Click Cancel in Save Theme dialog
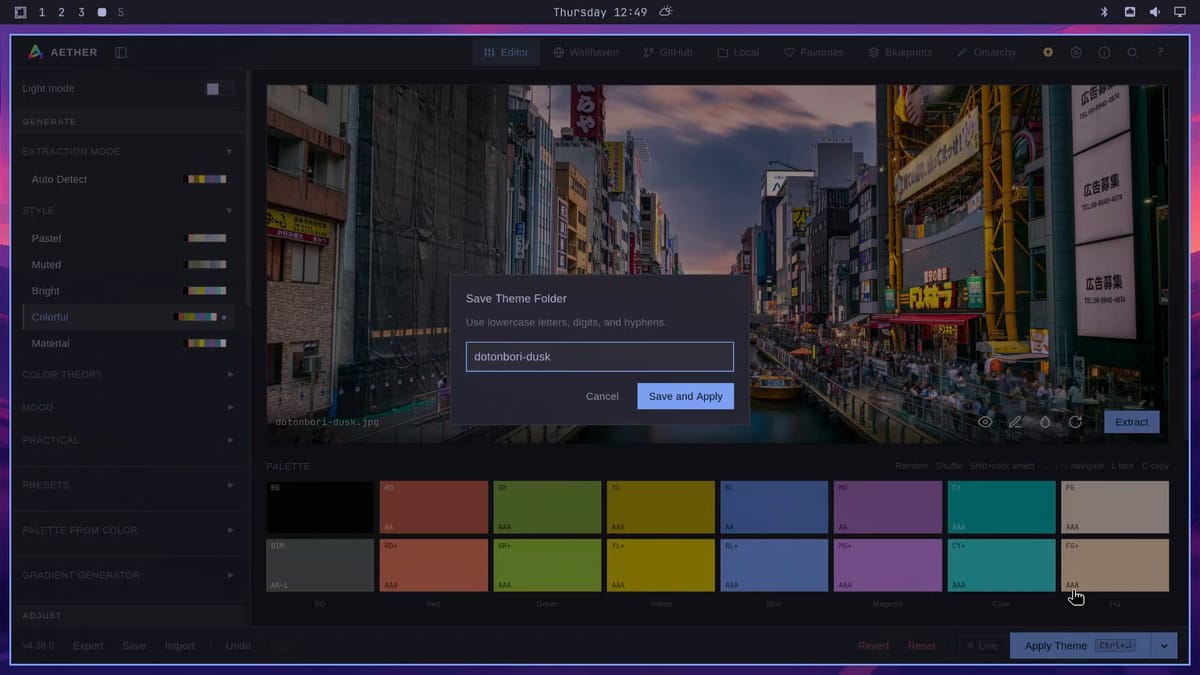 pos(602,396)
